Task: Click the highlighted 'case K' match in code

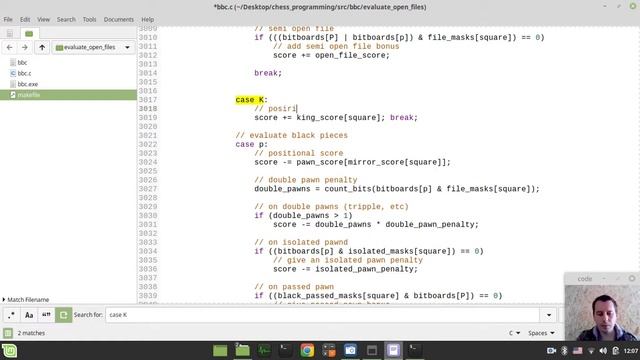Action: pyautogui.click(x=250, y=100)
